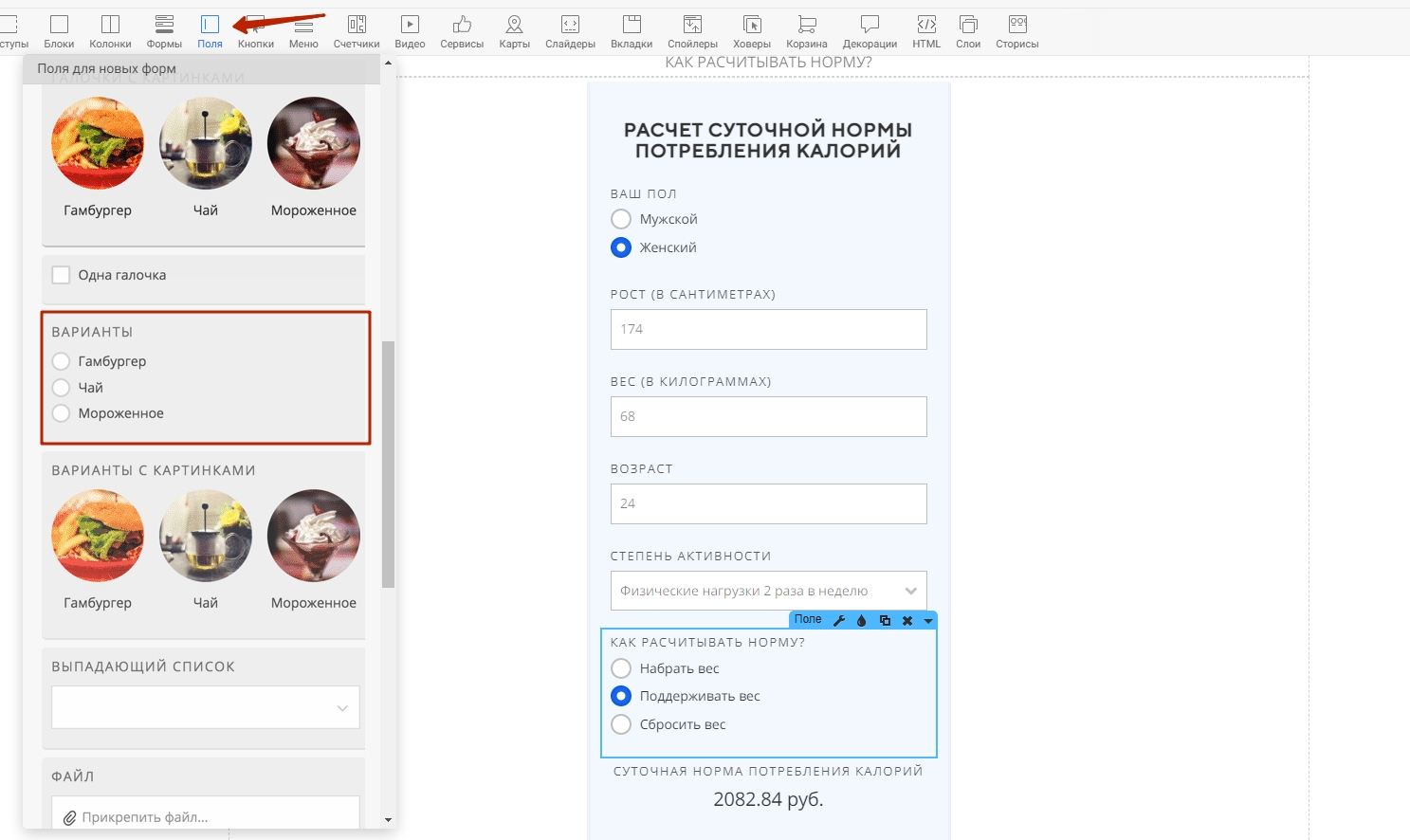Pick the Гамбургер picture above Одна галочка
The height and width of the screenshot is (840, 1410).
click(x=98, y=143)
